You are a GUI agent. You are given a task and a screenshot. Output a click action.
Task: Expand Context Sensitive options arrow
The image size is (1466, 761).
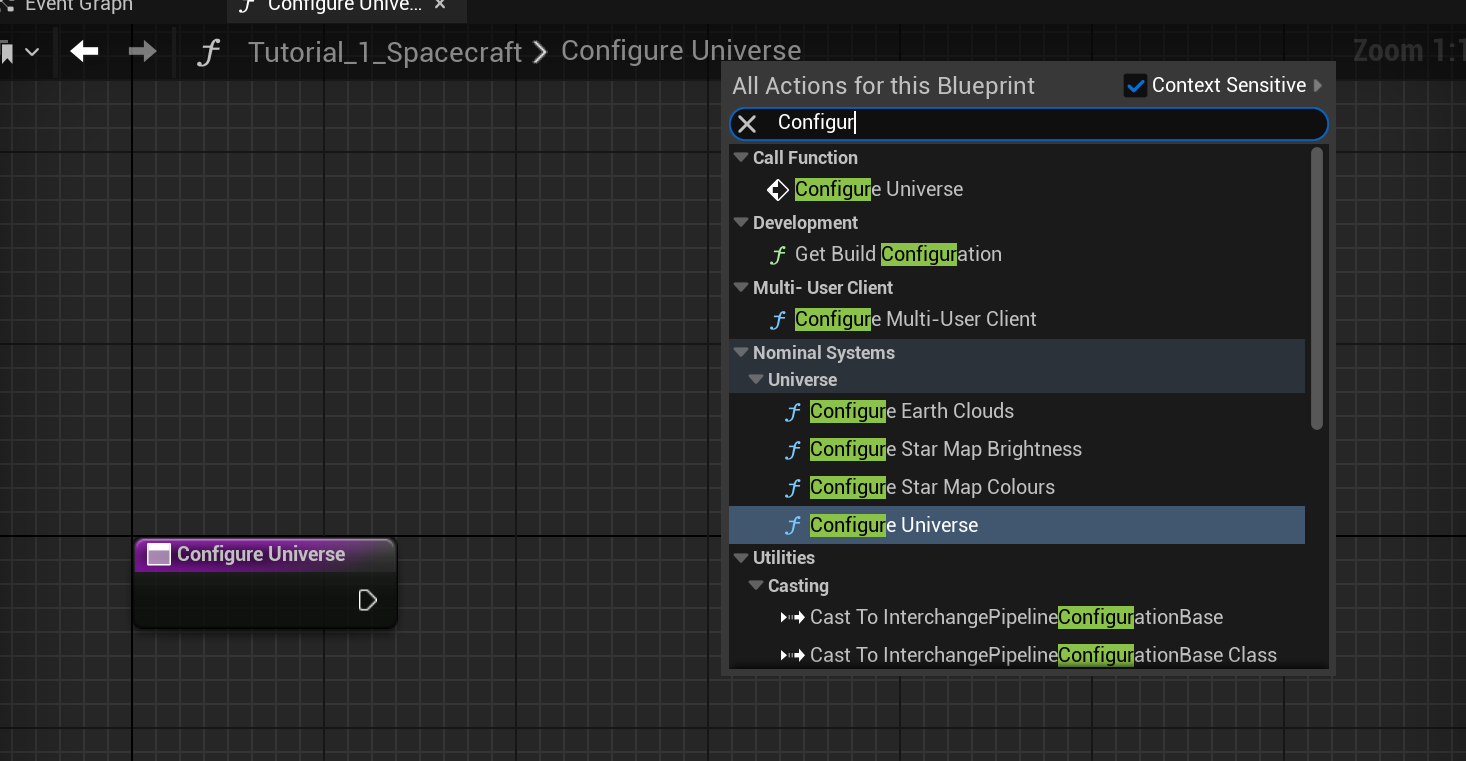[x=1318, y=86]
